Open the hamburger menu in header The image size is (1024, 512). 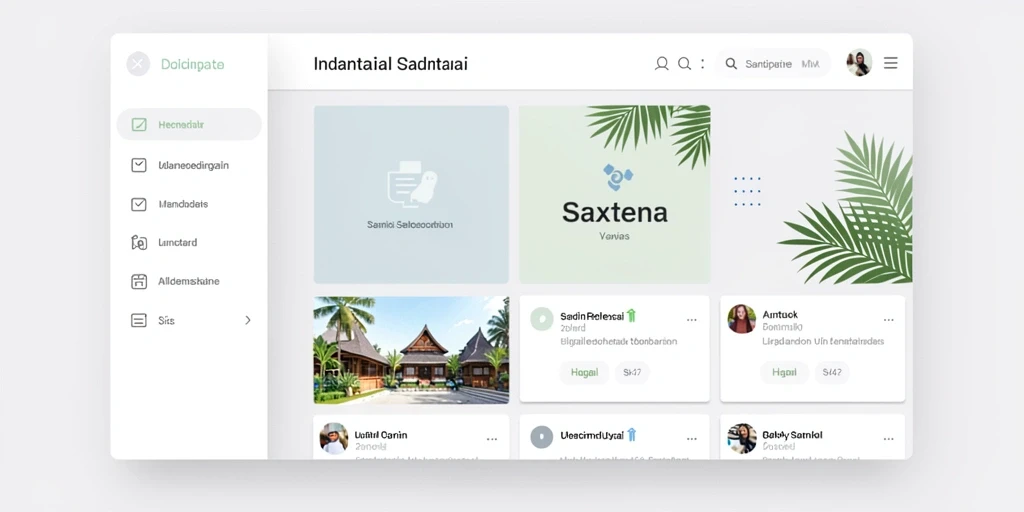(x=891, y=63)
